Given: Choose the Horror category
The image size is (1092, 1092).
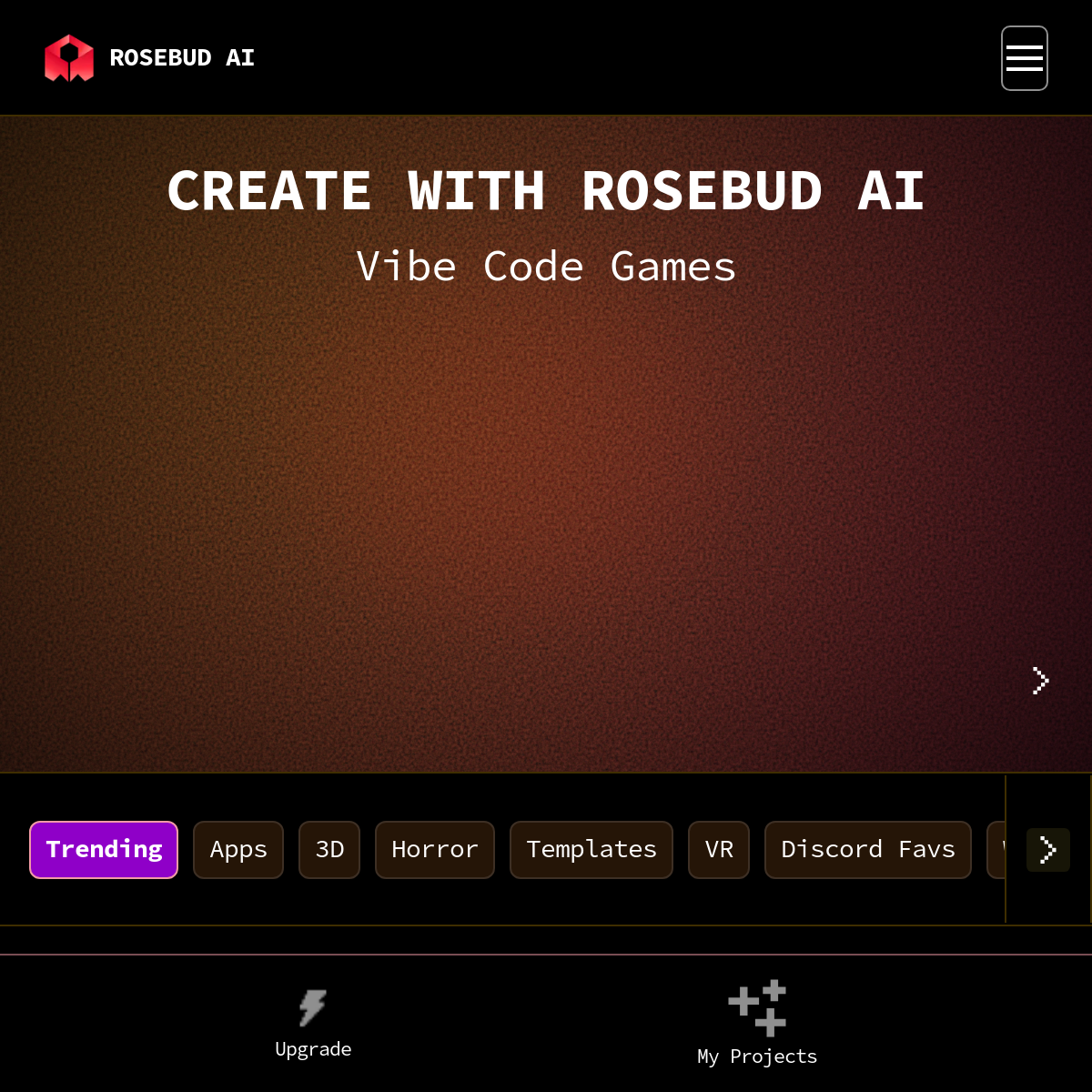Looking at the screenshot, I should 435,849.
